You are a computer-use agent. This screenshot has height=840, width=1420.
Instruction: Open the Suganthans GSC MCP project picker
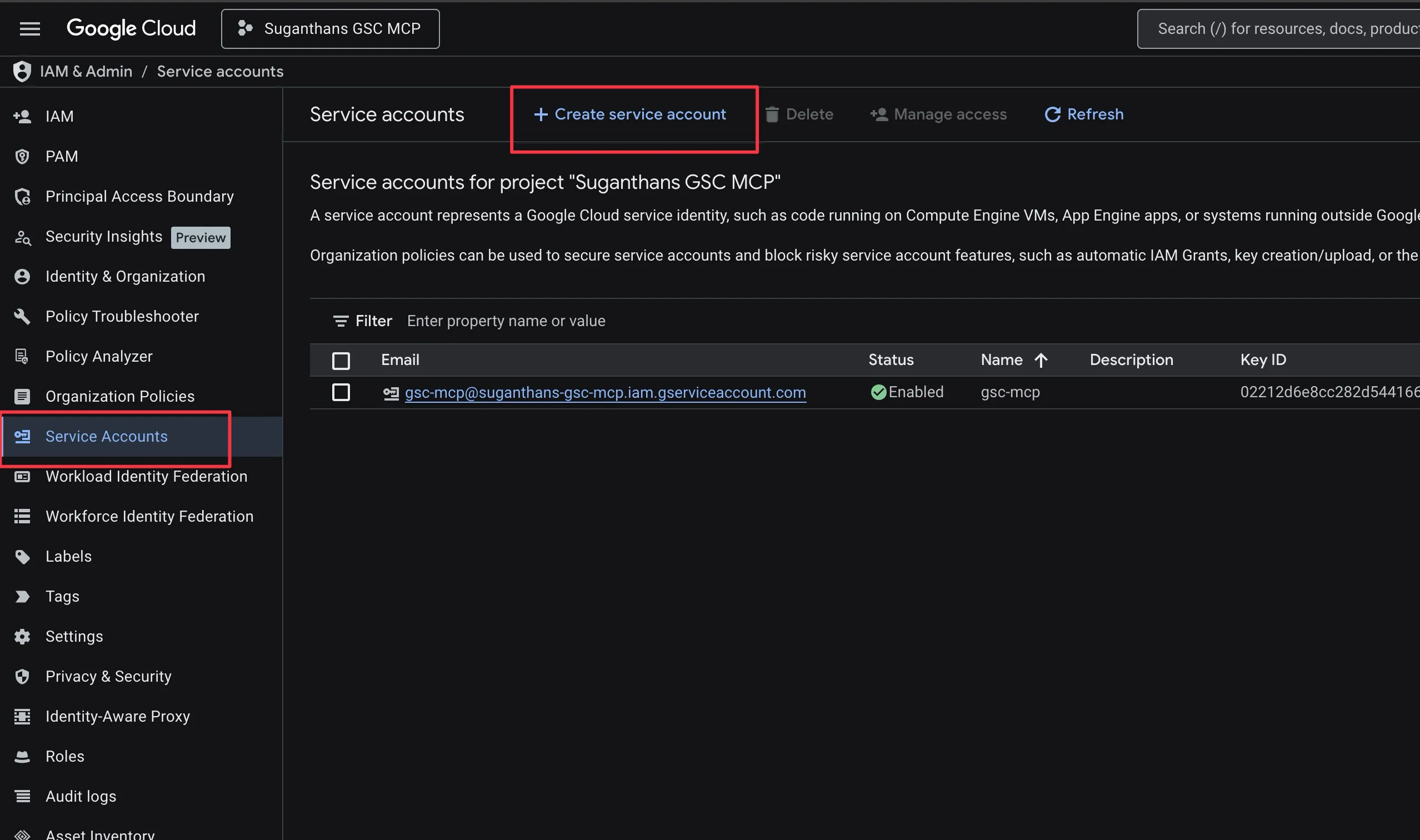pos(330,28)
